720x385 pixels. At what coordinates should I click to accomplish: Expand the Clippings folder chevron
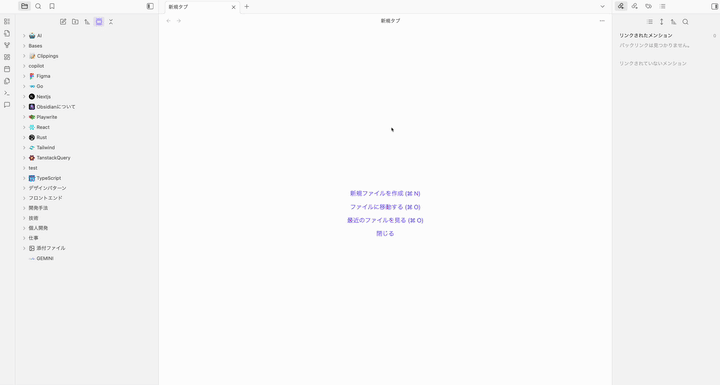24,56
